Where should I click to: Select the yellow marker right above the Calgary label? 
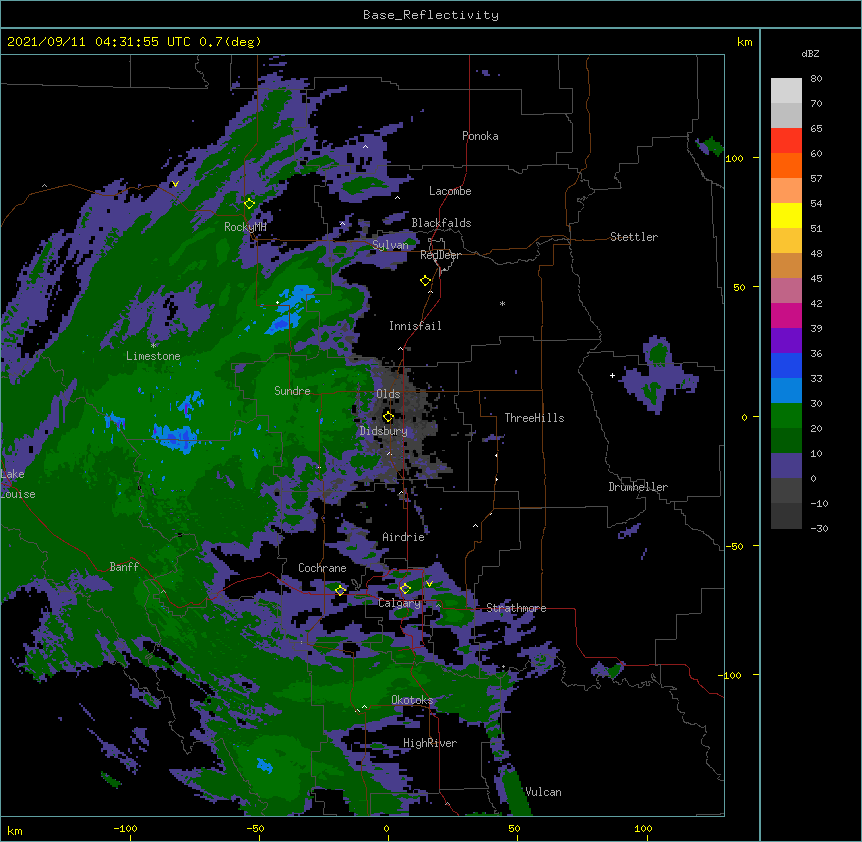pos(405,589)
